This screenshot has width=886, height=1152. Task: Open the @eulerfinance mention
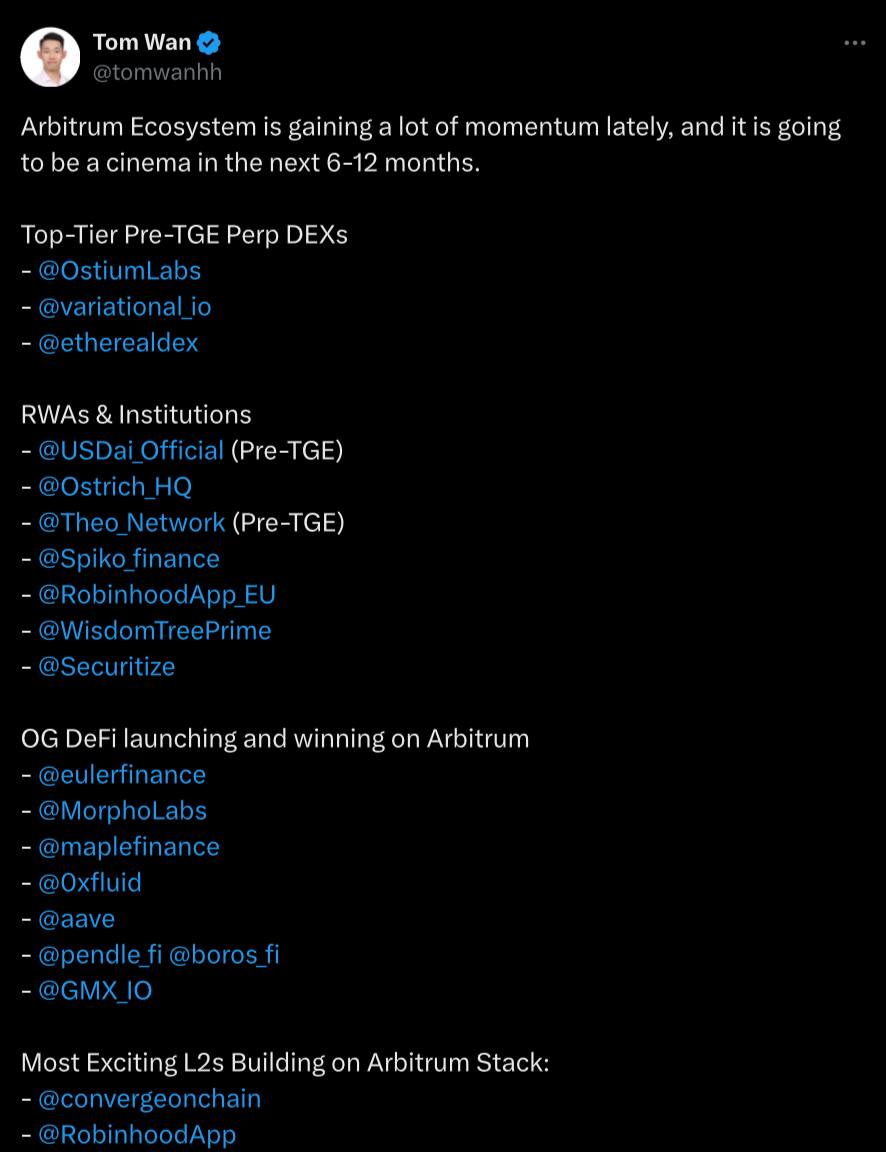point(121,775)
